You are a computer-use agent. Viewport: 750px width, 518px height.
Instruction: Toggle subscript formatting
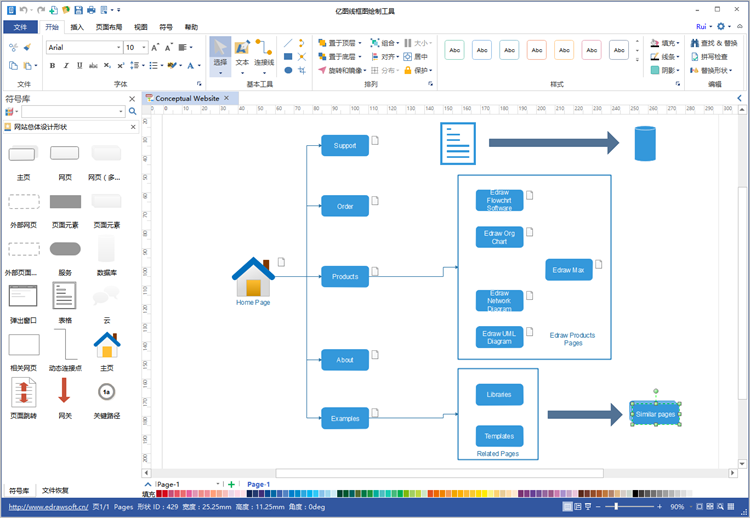tap(107, 66)
